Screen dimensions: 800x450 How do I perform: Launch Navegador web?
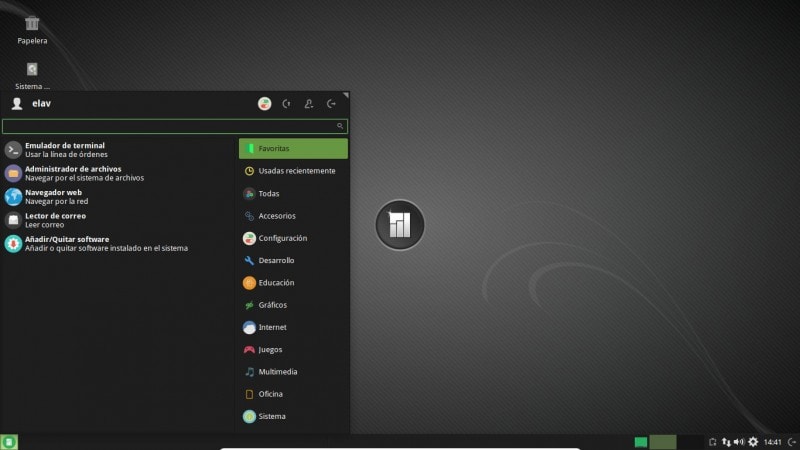pos(117,196)
